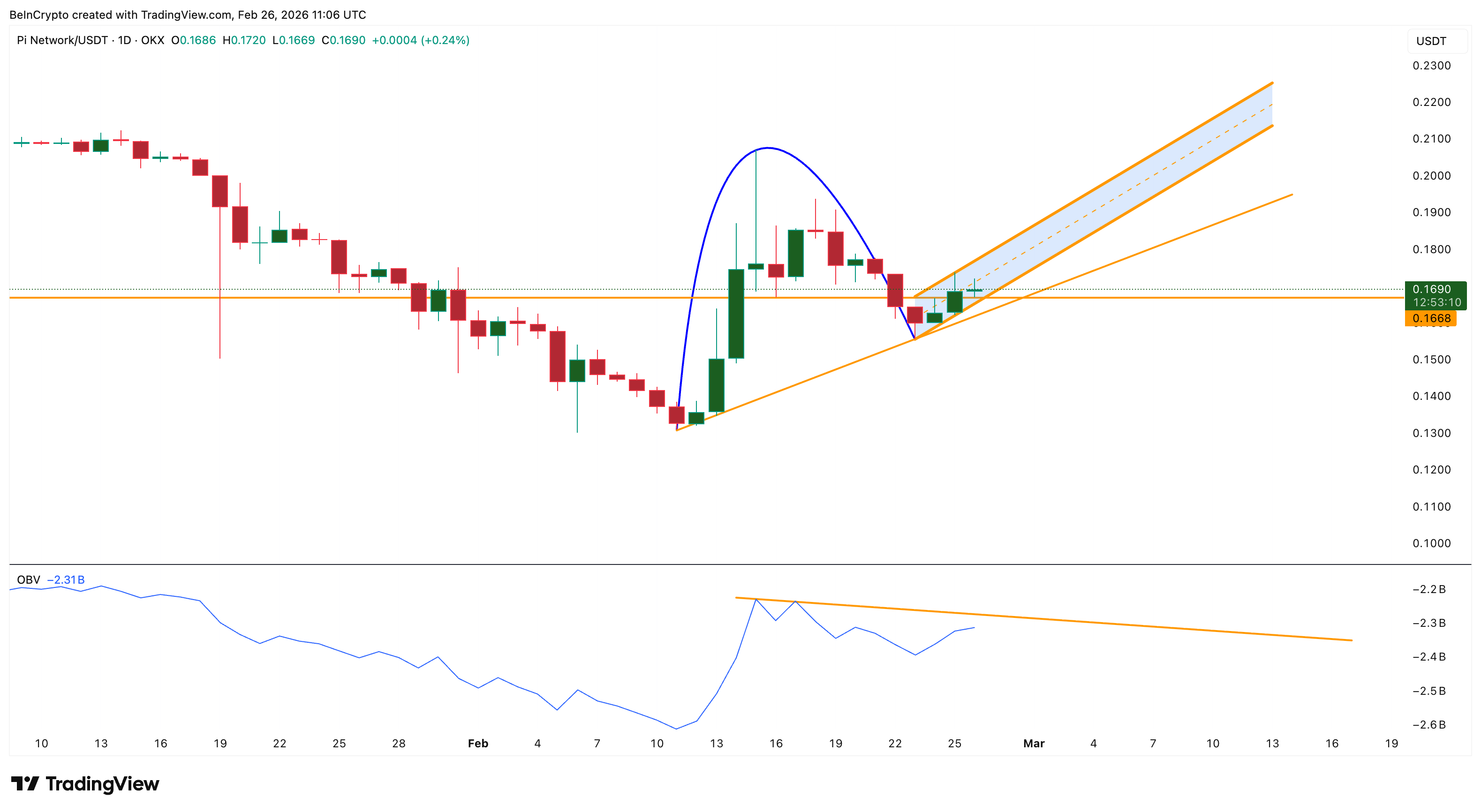Click the OBV indicator label
This screenshot has width=1481, height=812.
(28, 580)
